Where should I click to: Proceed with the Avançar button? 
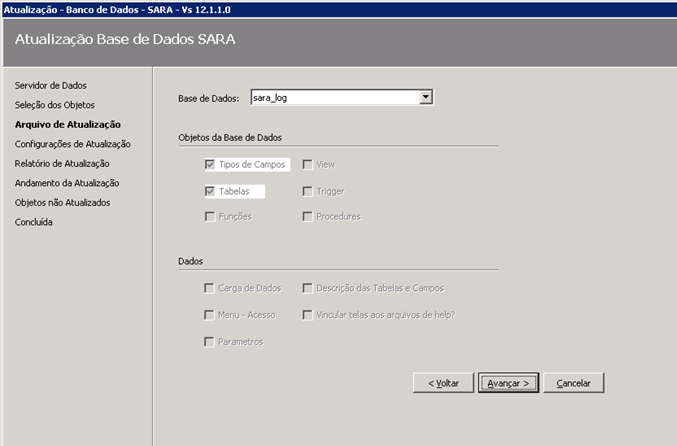click(508, 383)
